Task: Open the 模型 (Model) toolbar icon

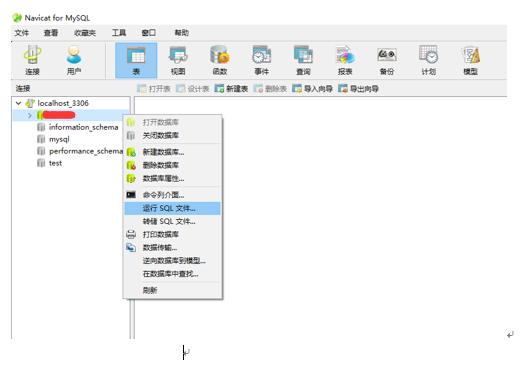Action: (x=470, y=60)
